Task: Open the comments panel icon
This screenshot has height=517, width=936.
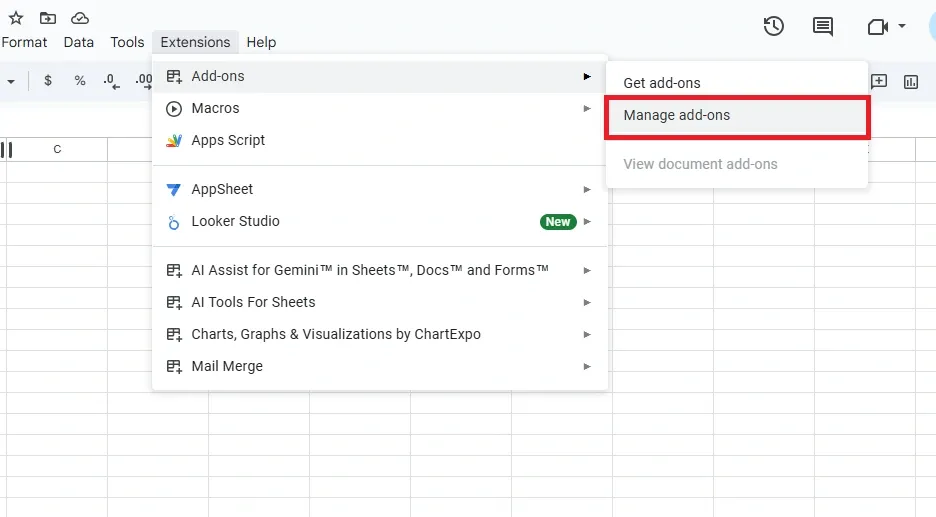Action: (823, 27)
